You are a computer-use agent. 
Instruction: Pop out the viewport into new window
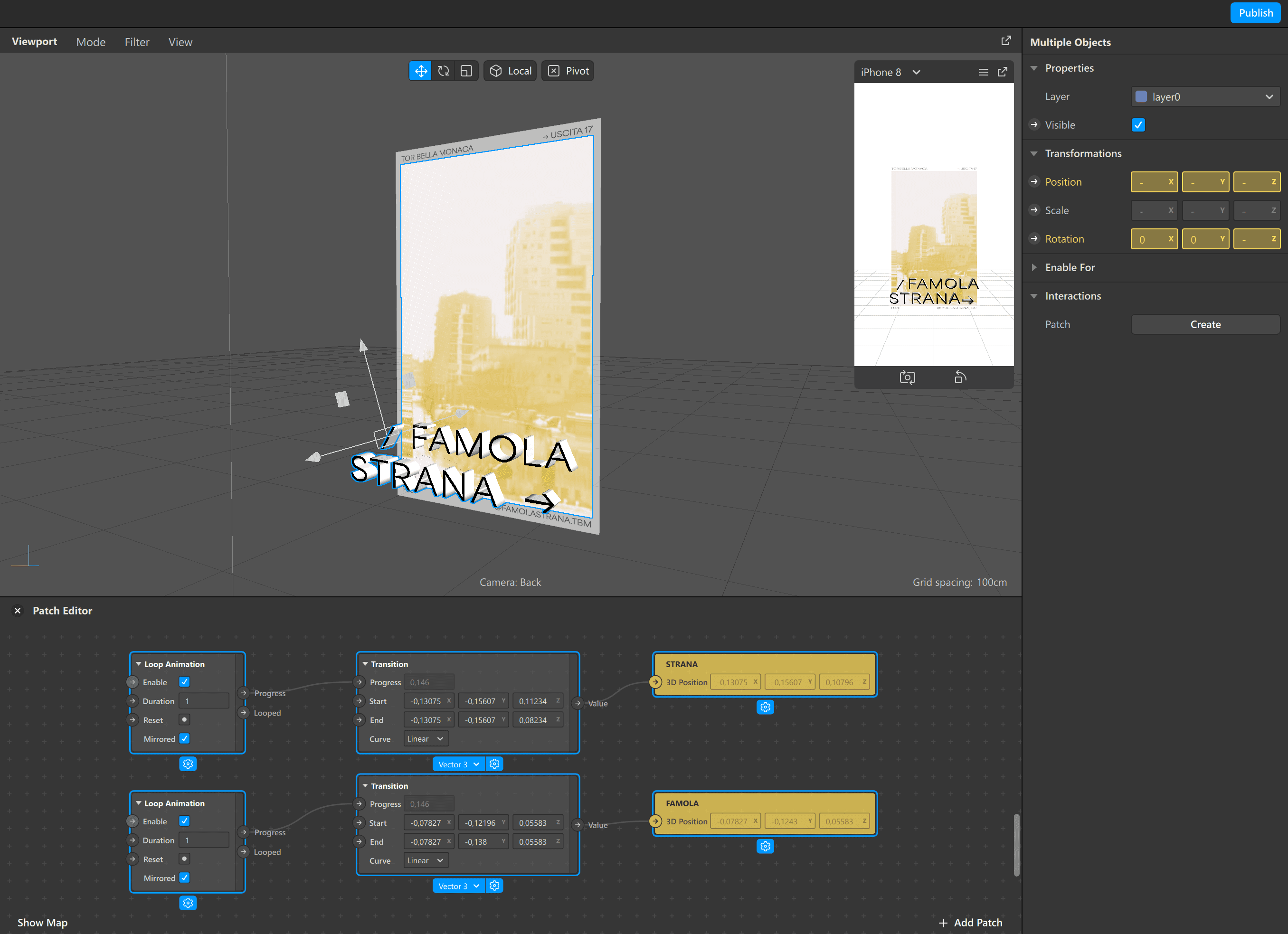coord(1006,41)
